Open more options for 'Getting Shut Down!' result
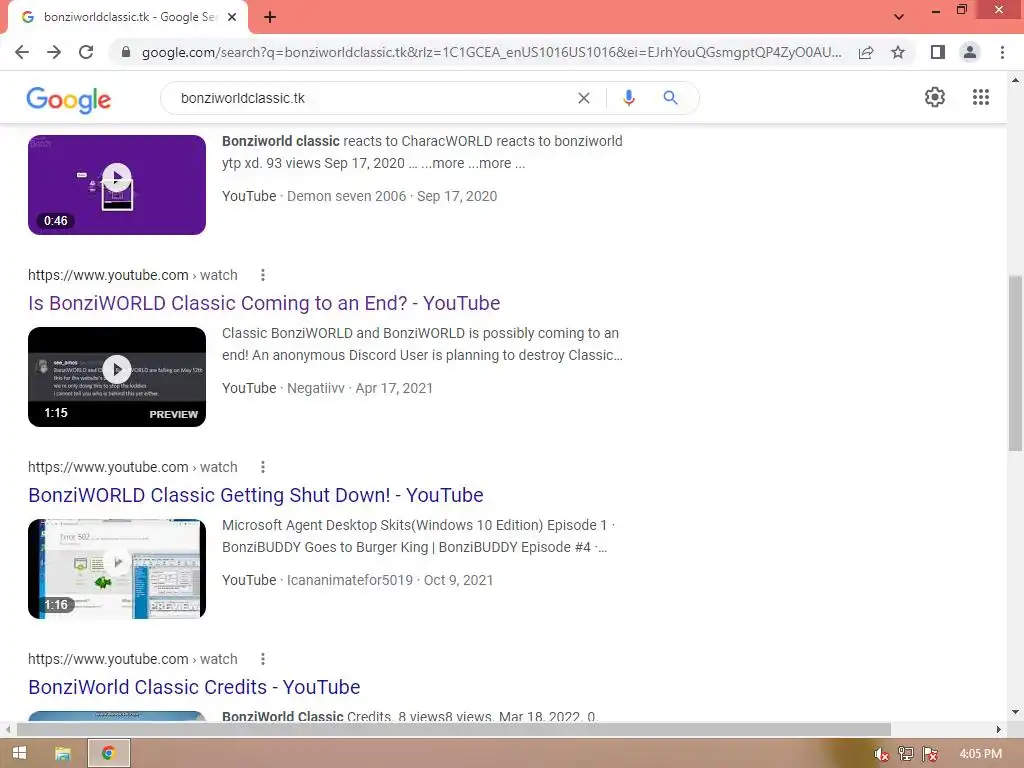The image size is (1024, 768). click(263, 467)
